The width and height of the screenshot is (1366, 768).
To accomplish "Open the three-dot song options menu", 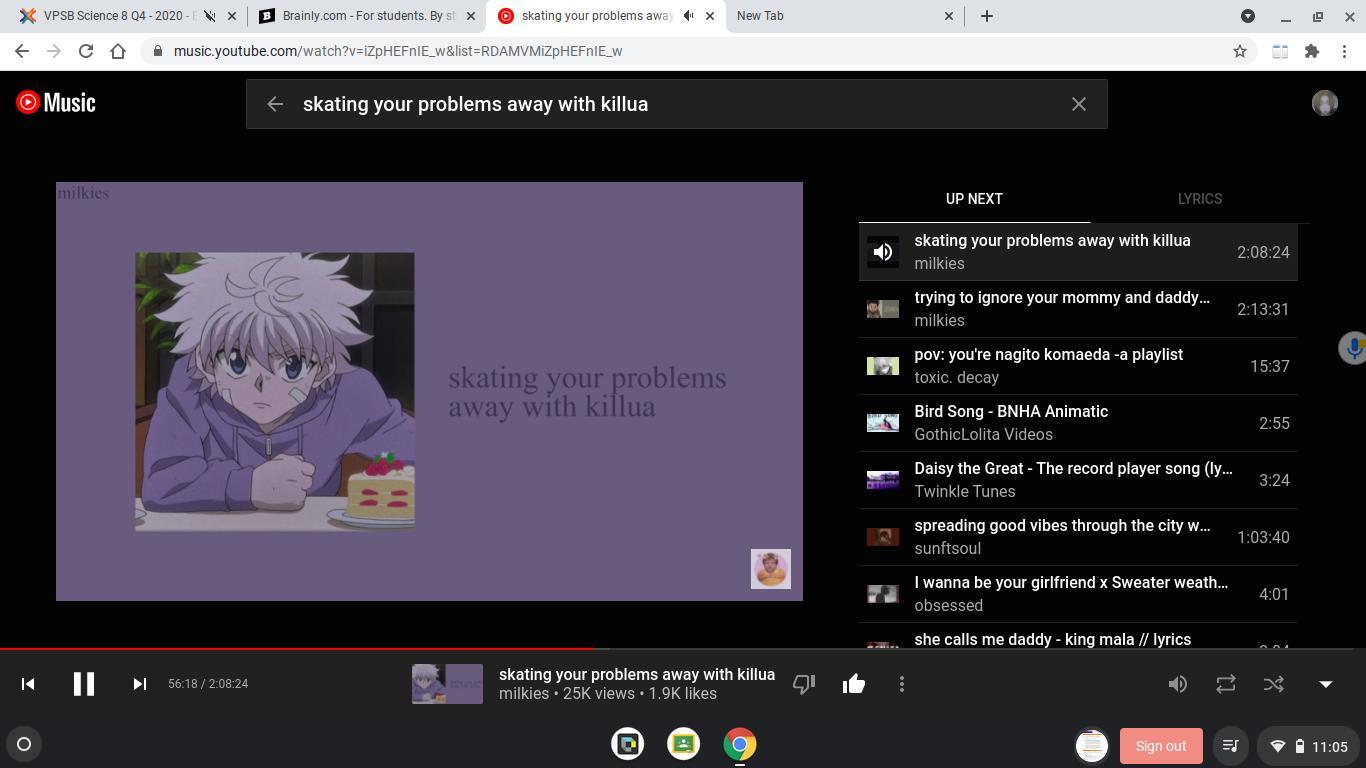I will (x=902, y=684).
